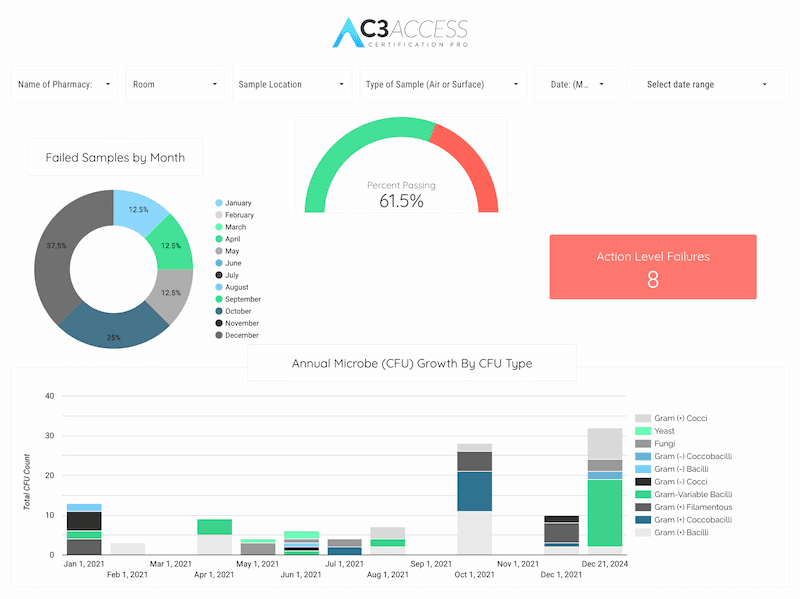Click Annual Microbe (CFU) Growth By CFU Type title
The width and height of the screenshot is (800, 599).
coord(412,363)
